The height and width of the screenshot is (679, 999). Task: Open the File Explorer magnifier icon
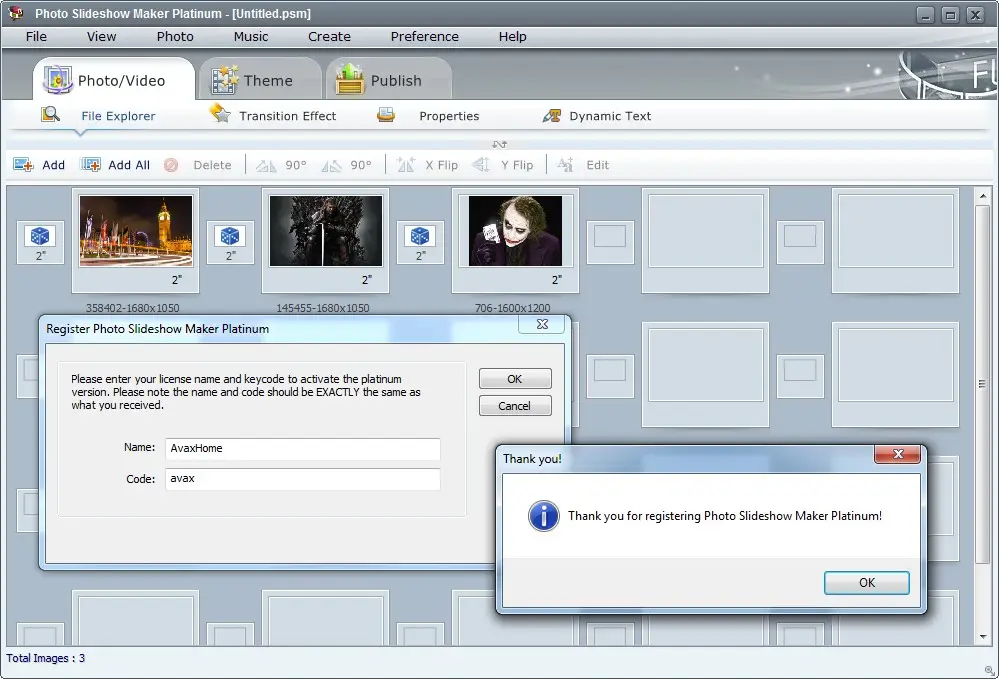tap(50, 115)
